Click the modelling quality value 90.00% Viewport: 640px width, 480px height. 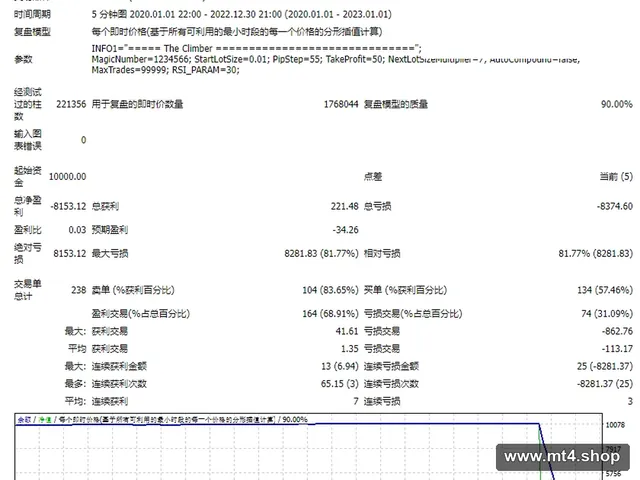coord(616,104)
